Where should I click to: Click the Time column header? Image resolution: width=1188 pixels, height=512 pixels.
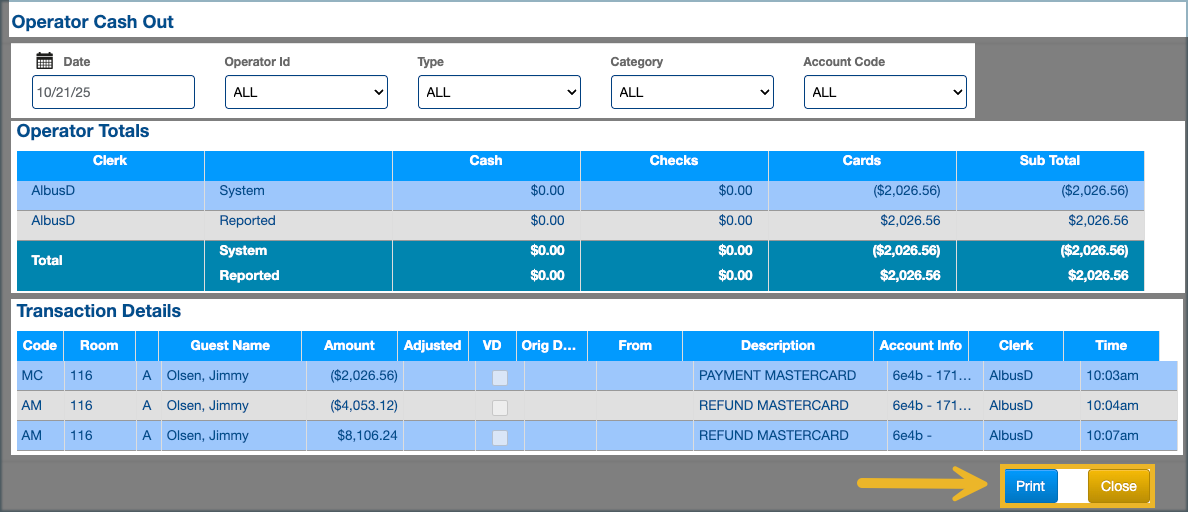coord(1110,345)
